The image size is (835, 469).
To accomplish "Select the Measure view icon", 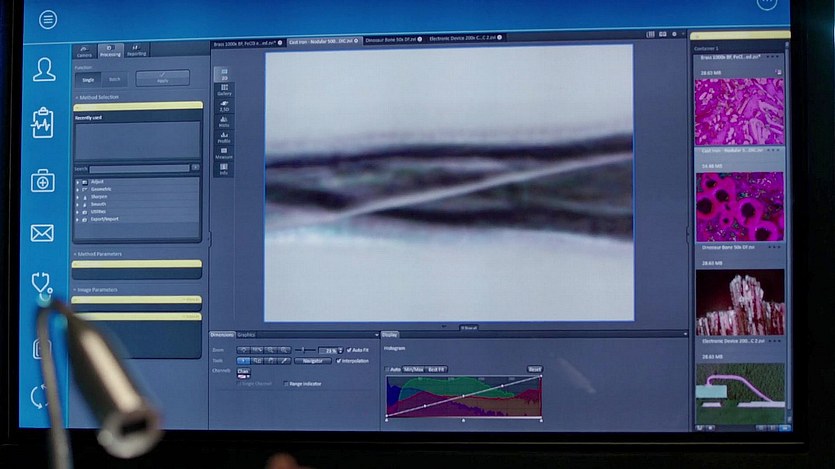I will coord(224,154).
